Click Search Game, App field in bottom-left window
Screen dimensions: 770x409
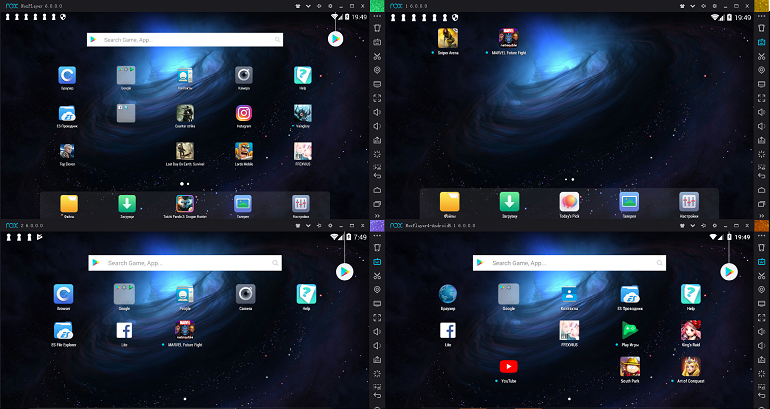point(185,263)
